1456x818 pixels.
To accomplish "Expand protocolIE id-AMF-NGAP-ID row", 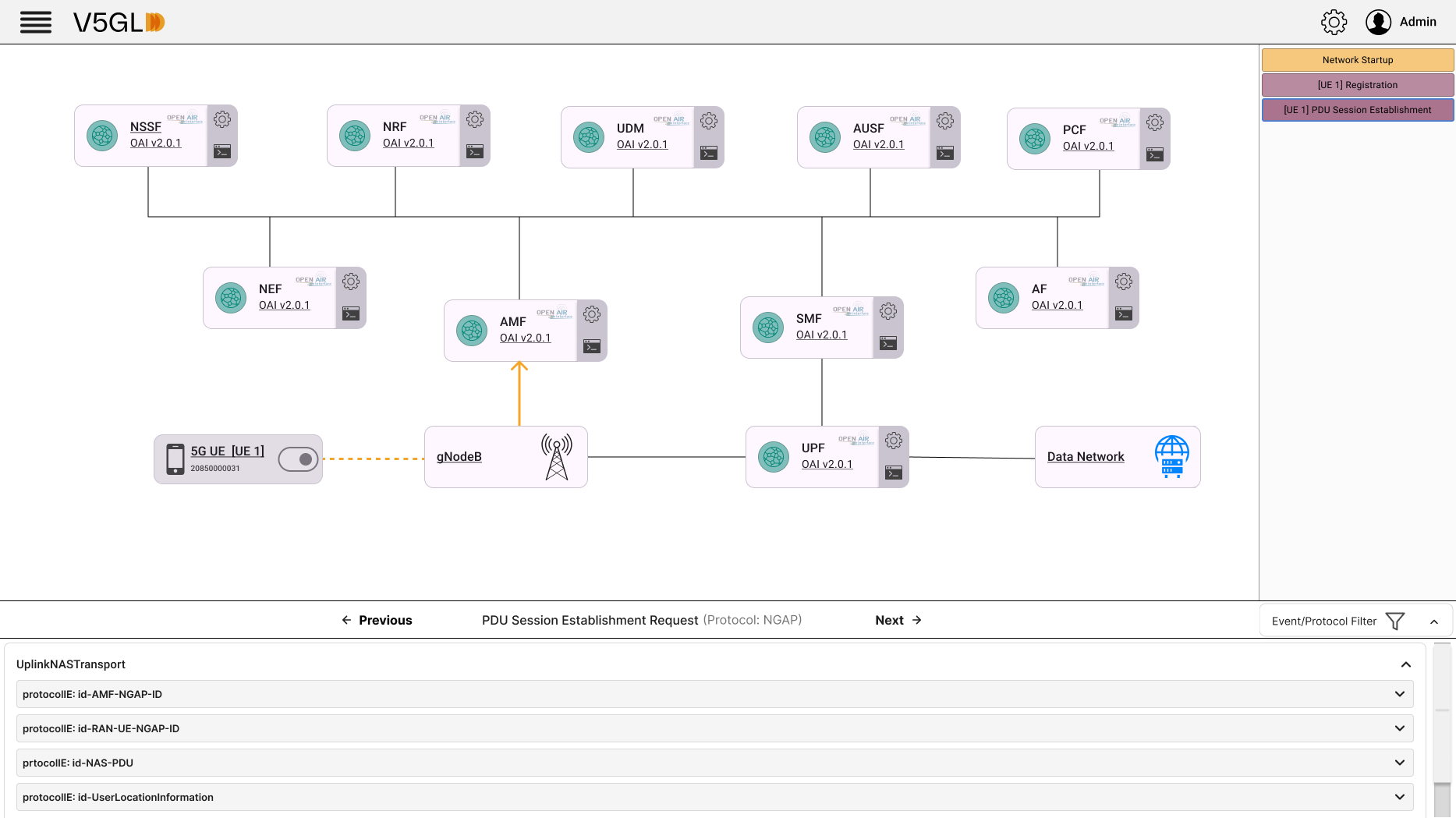I will [x=1399, y=694].
